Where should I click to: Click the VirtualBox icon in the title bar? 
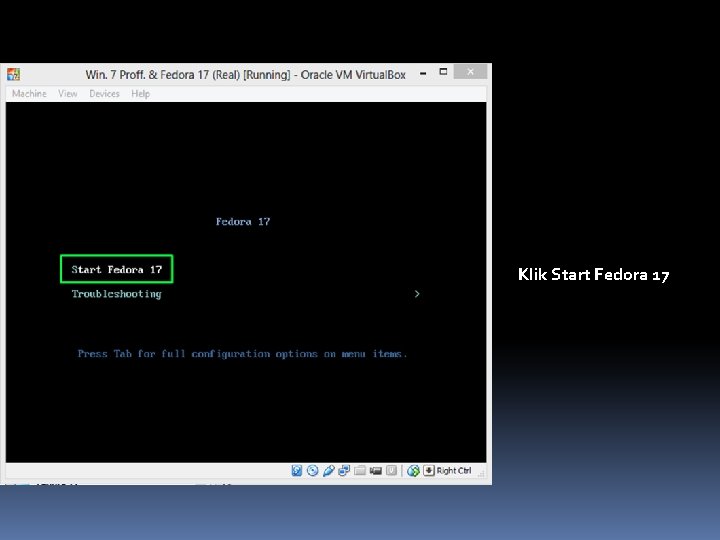(x=13, y=74)
